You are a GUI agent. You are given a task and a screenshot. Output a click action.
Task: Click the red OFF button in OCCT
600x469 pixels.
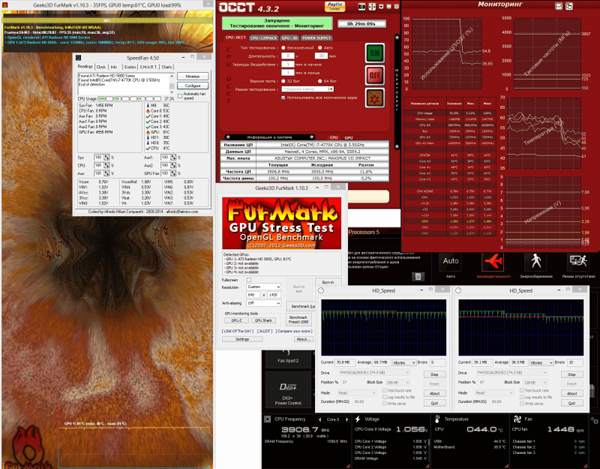pyautogui.click(x=375, y=75)
